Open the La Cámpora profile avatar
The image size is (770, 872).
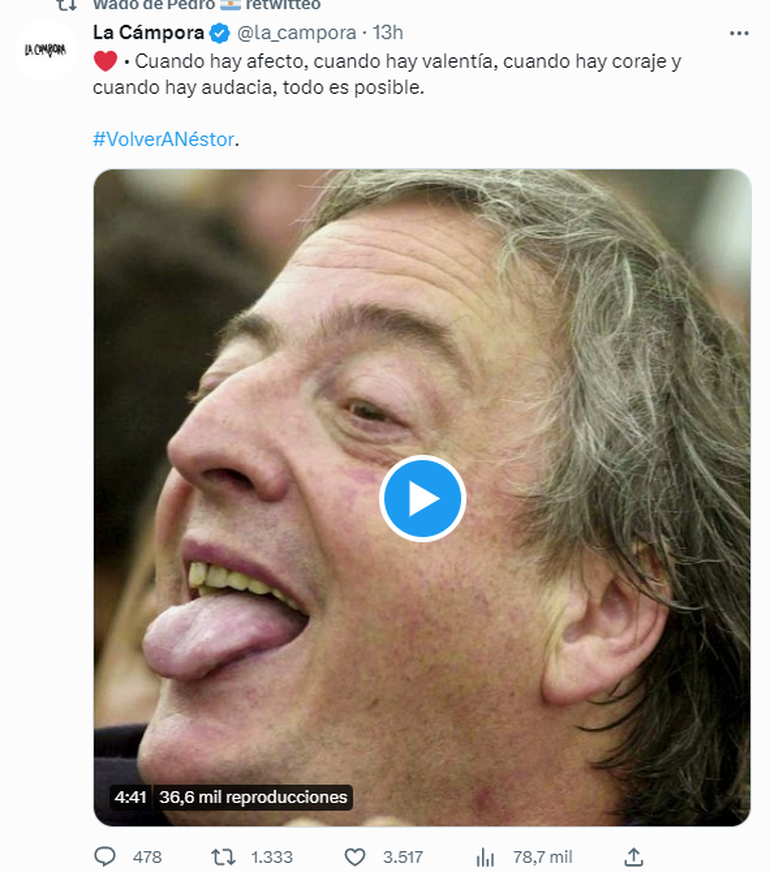(46, 50)
